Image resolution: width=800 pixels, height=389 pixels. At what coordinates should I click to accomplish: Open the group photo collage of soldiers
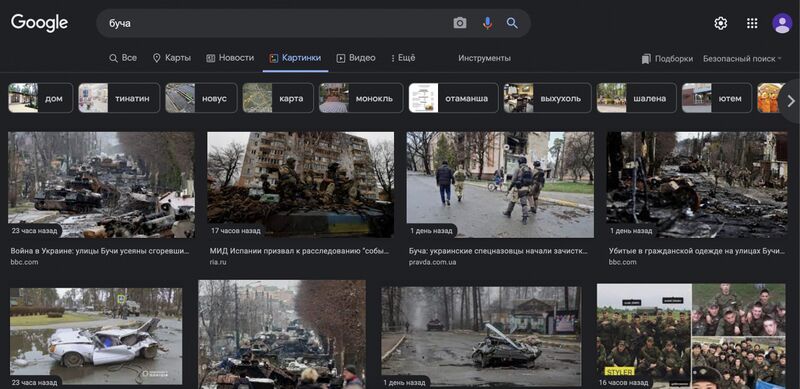(691, 336)
